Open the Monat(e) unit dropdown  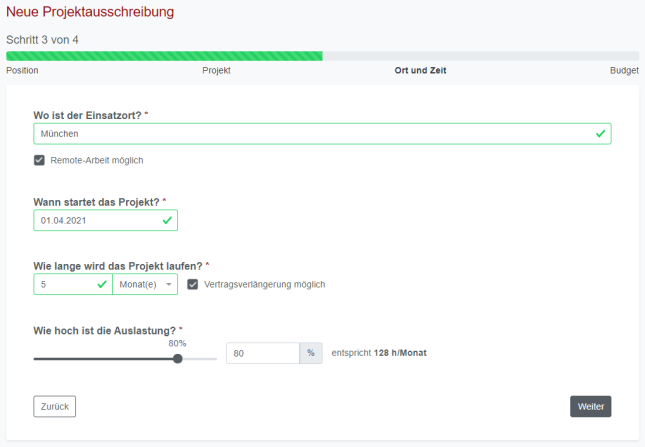[x=146, y=285]
